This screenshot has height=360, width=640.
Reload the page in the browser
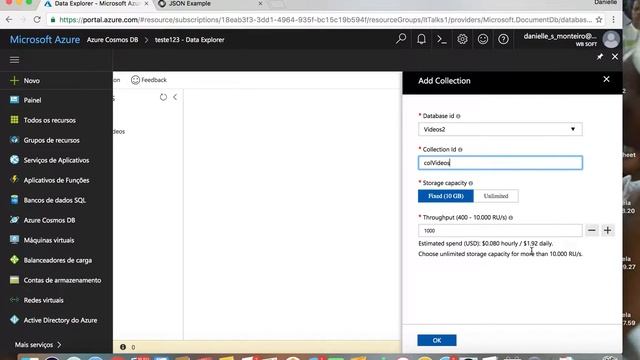point(37,20)
